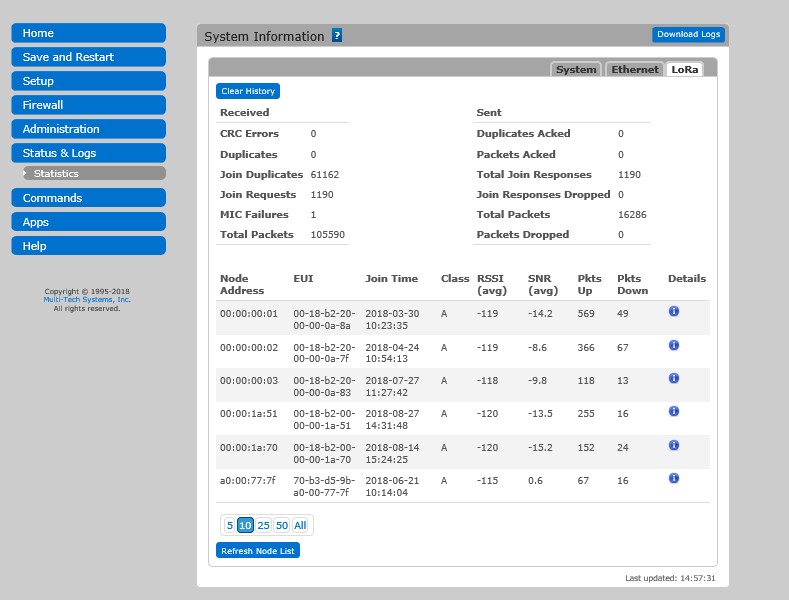Show 5 nodes per page
Image resolution: width=789 pixels, height=600 pixels.
(229, 525)
